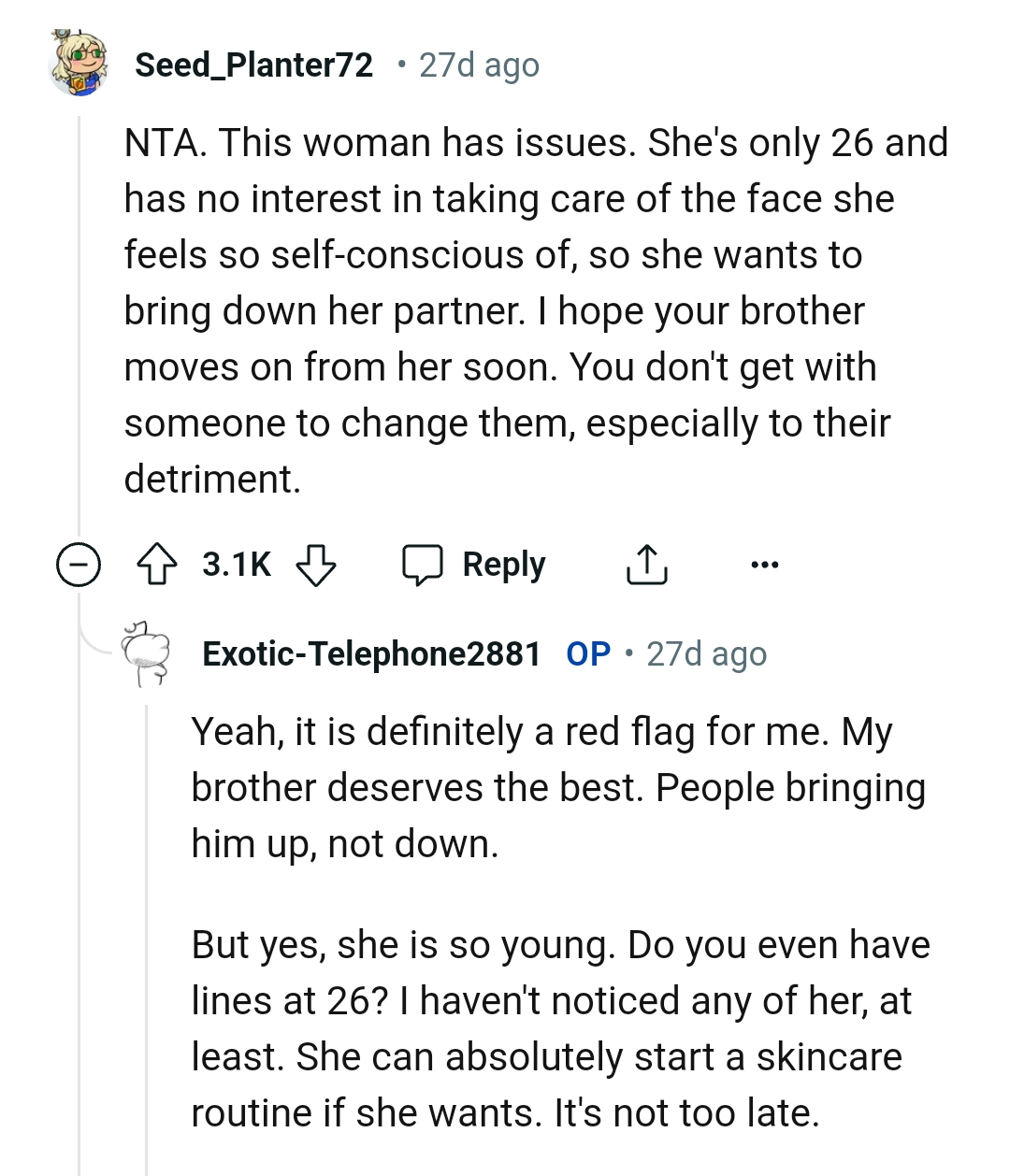Click the share icon on Seed_Planter72's comment

(x=645, y=564)
